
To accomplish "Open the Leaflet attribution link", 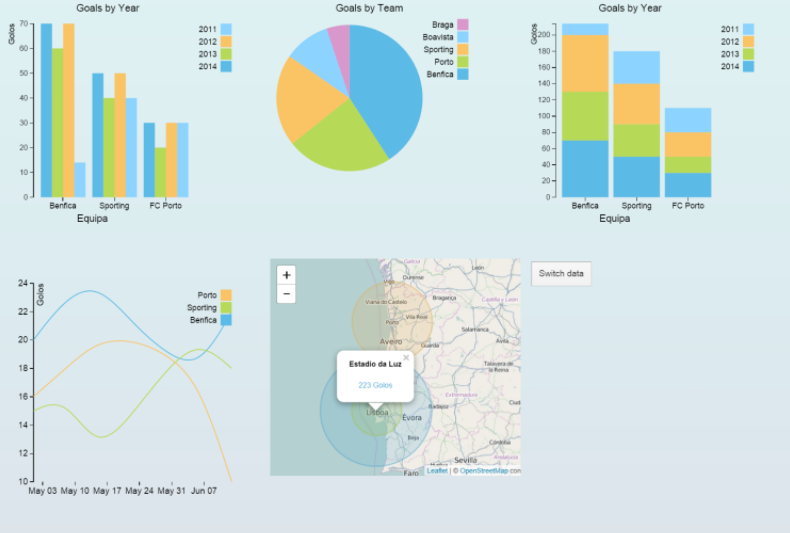I will [x=437, y=470].
